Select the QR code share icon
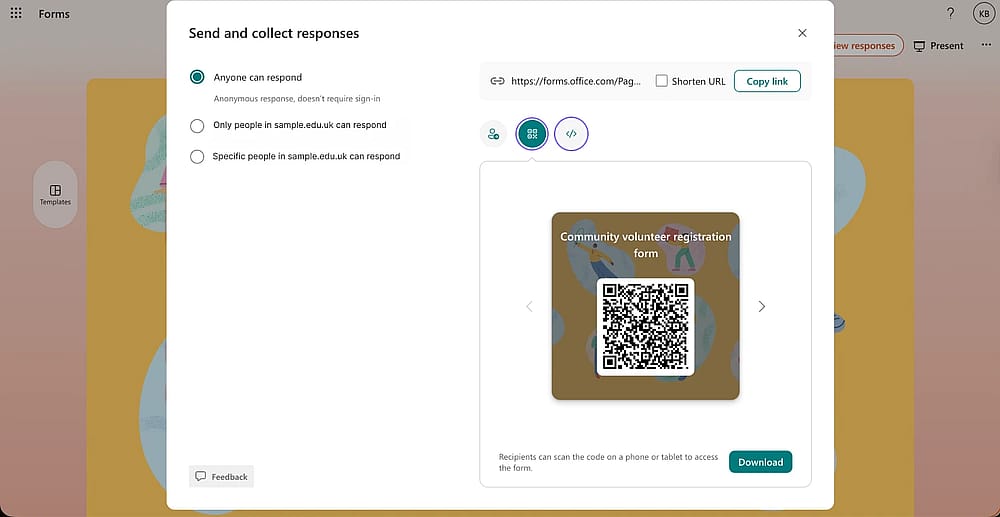 pyautogui.click(x=532, y=134)
